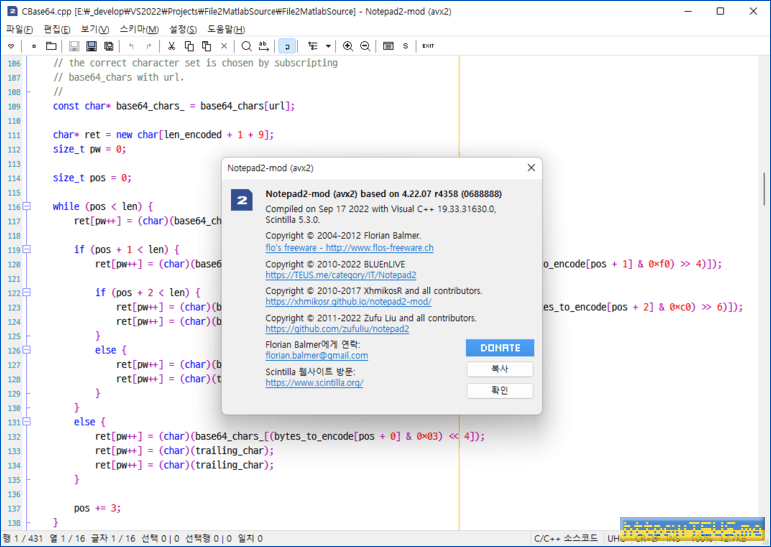Screen dimensions: 771x547
Task: Open Replace with the ab arrow icon
Action: [x=264, y=46]
